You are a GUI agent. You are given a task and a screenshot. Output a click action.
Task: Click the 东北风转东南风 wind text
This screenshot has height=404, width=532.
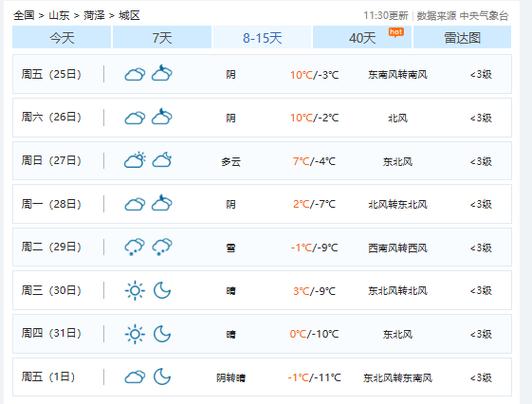click(398, 378)
